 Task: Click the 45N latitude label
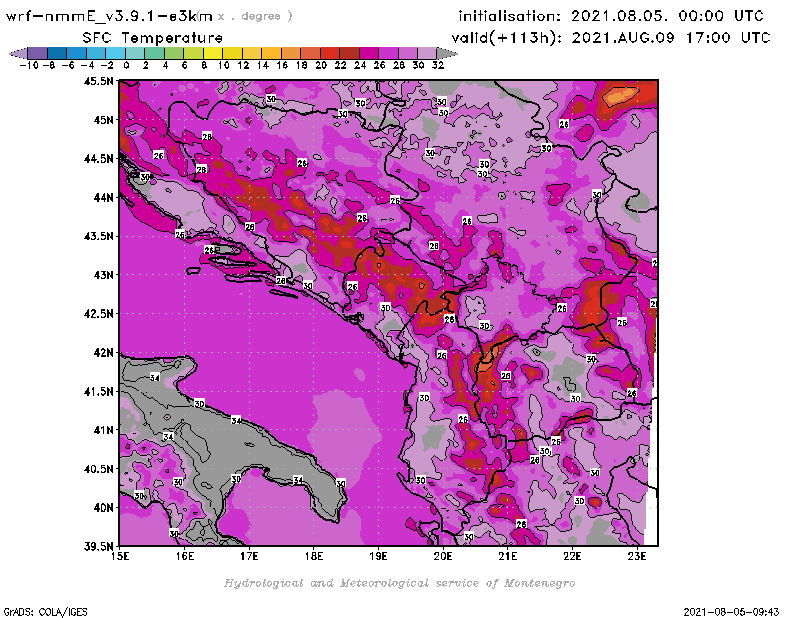tap(103, 120)
